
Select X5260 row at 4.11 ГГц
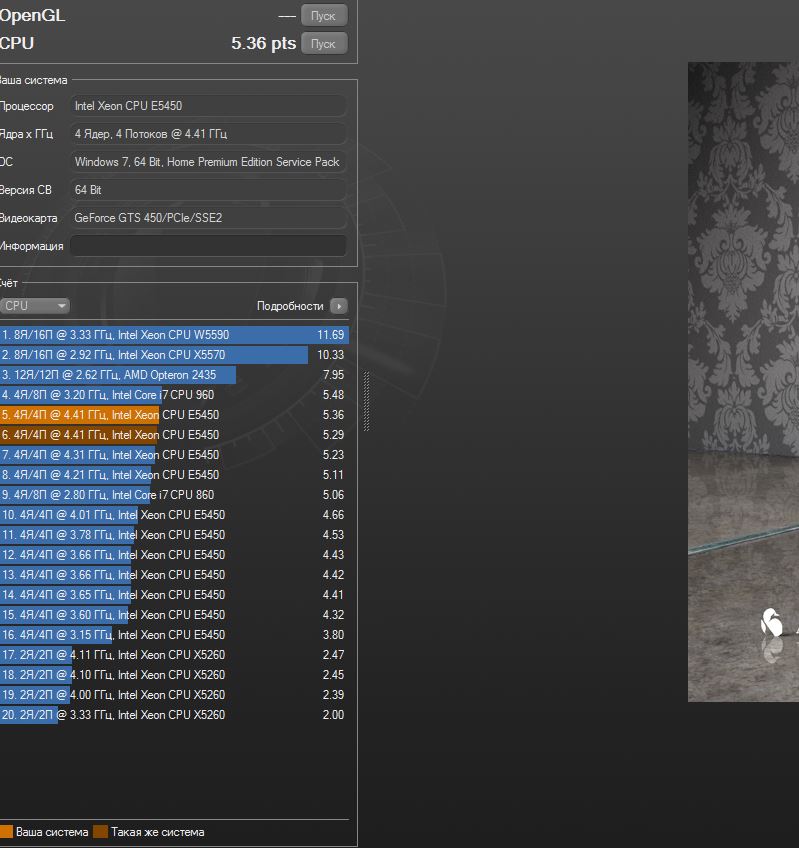point(174,655)
